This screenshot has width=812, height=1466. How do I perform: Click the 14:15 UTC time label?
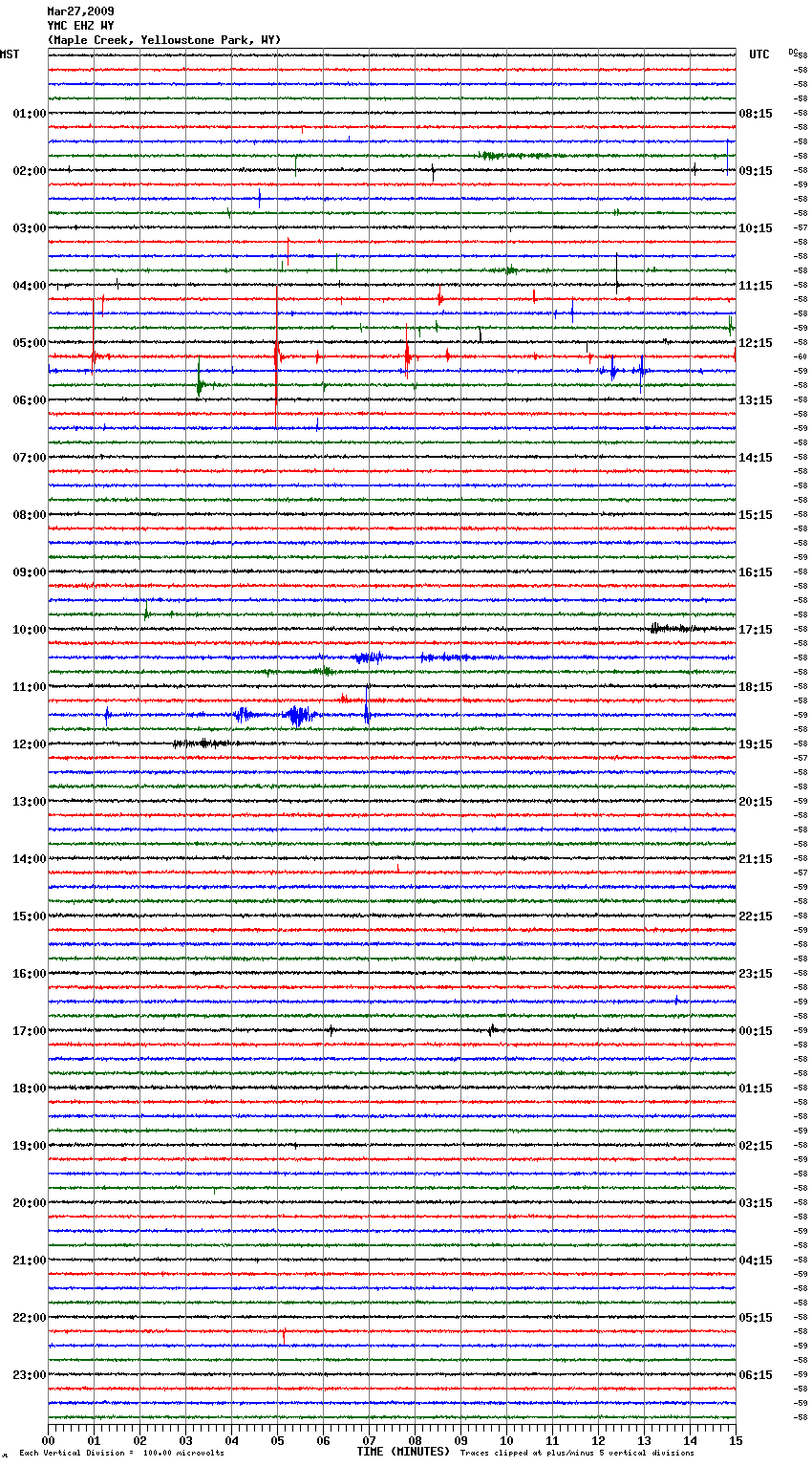tap(756, 458)
